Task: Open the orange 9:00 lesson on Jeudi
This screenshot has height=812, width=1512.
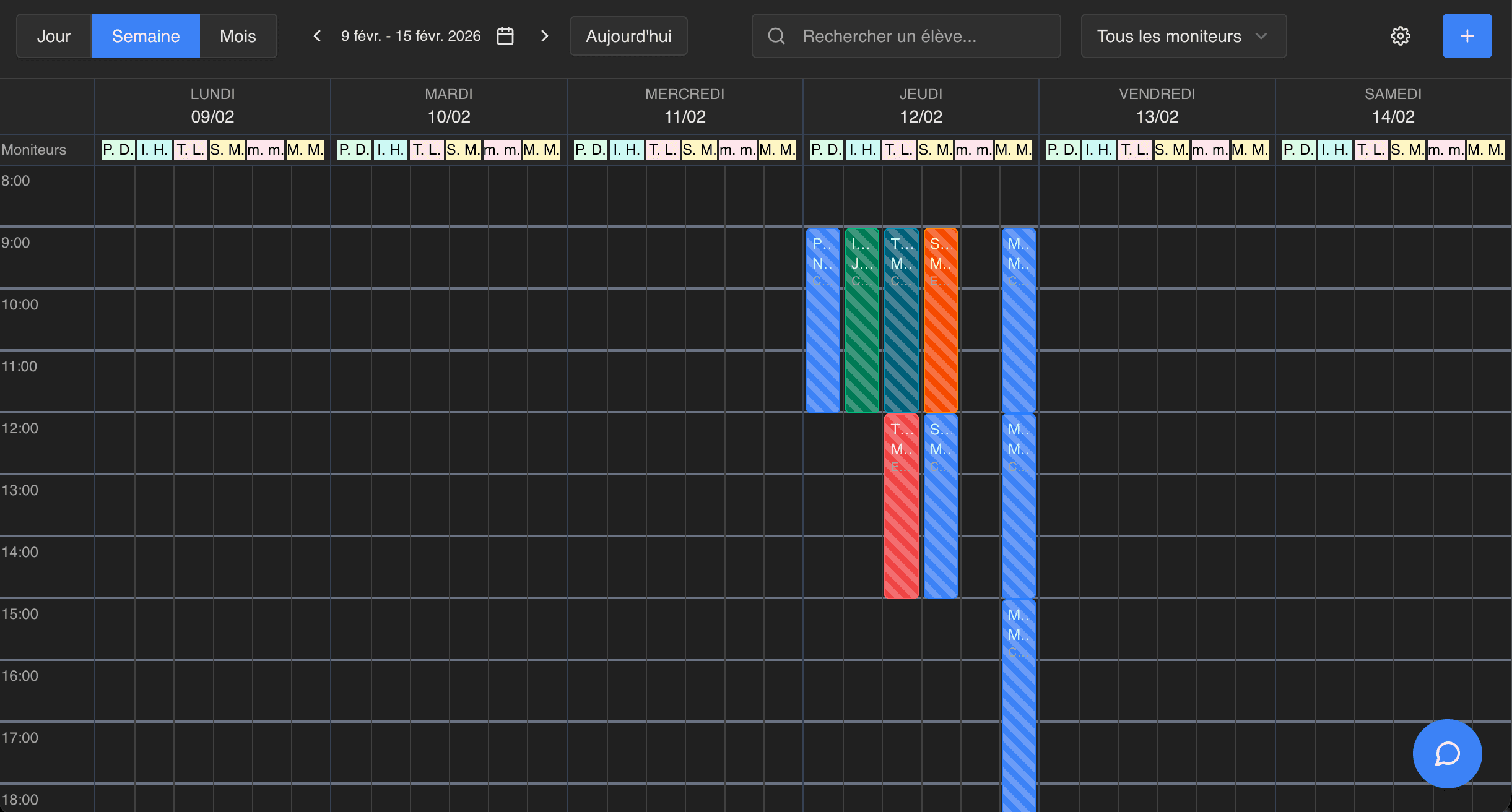Action: point(940,322)
